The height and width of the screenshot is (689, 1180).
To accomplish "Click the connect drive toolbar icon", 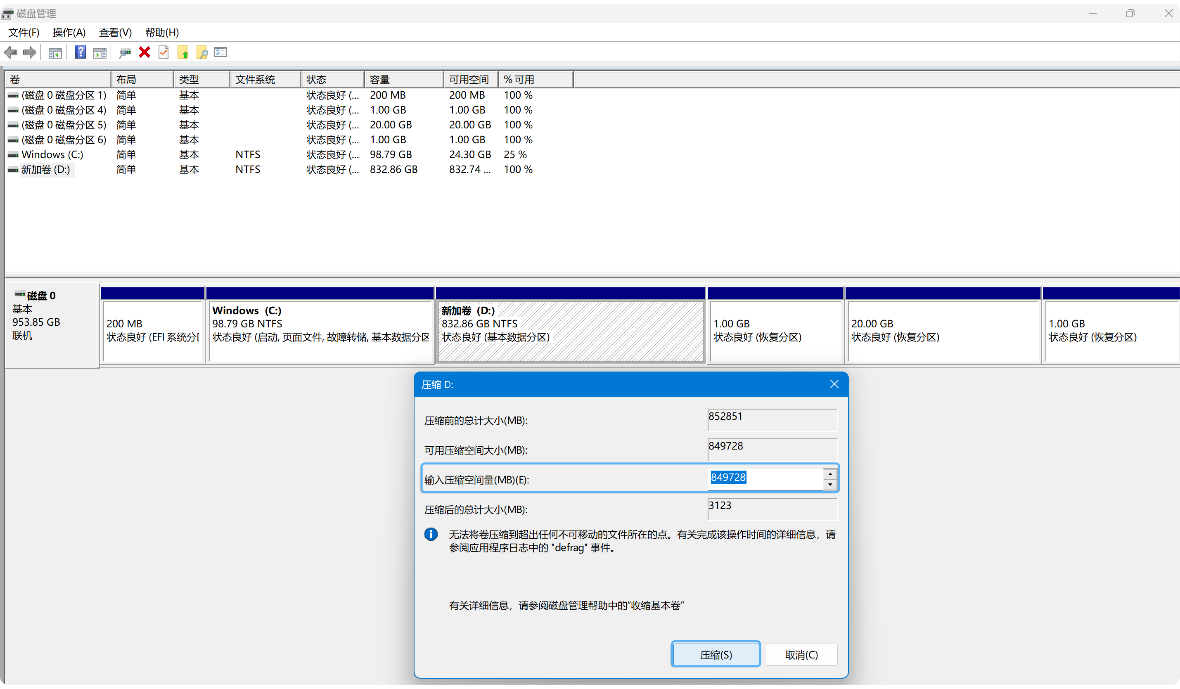I will (x=125, y=52).
